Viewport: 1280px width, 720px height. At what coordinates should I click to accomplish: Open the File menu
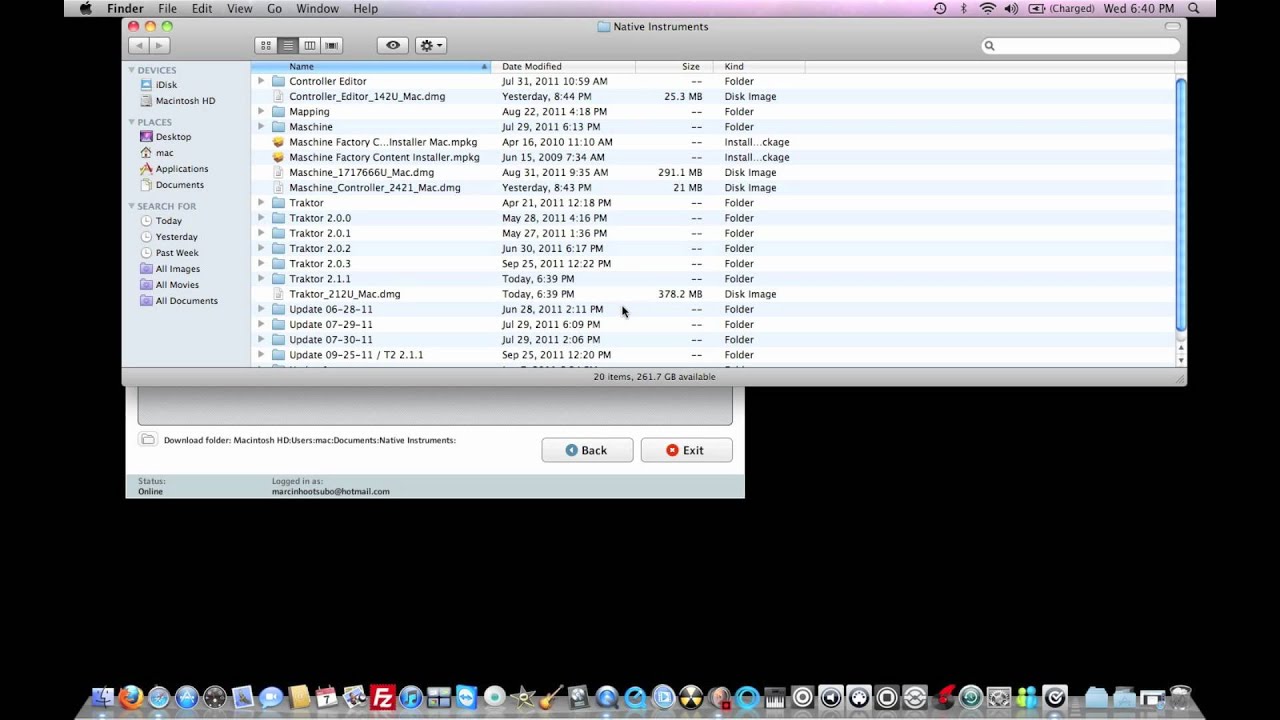[x=167, y=8]
